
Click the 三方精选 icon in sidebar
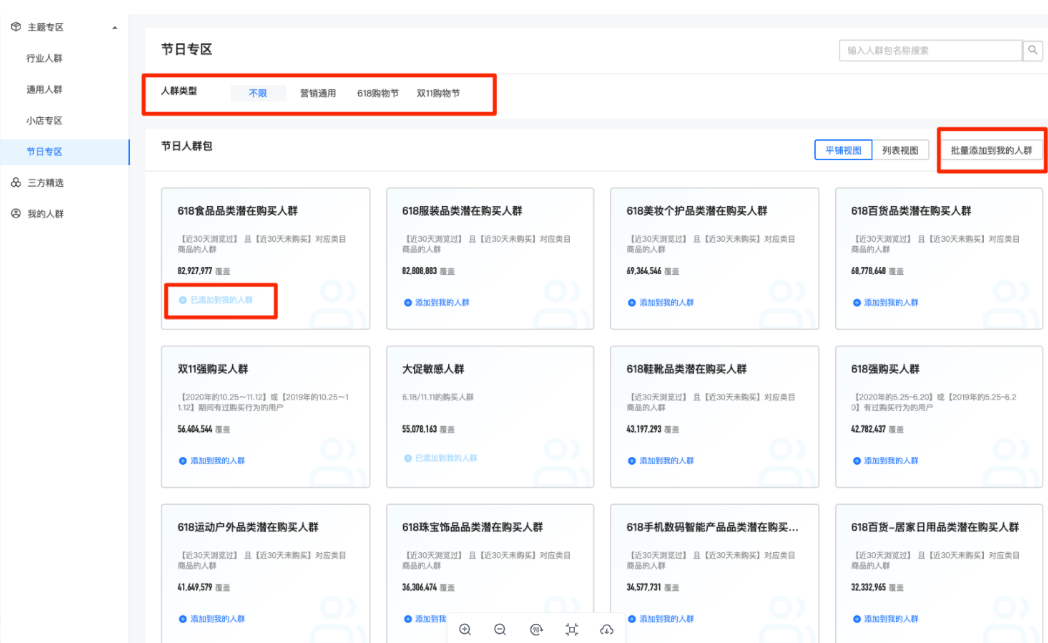(15, 181)
